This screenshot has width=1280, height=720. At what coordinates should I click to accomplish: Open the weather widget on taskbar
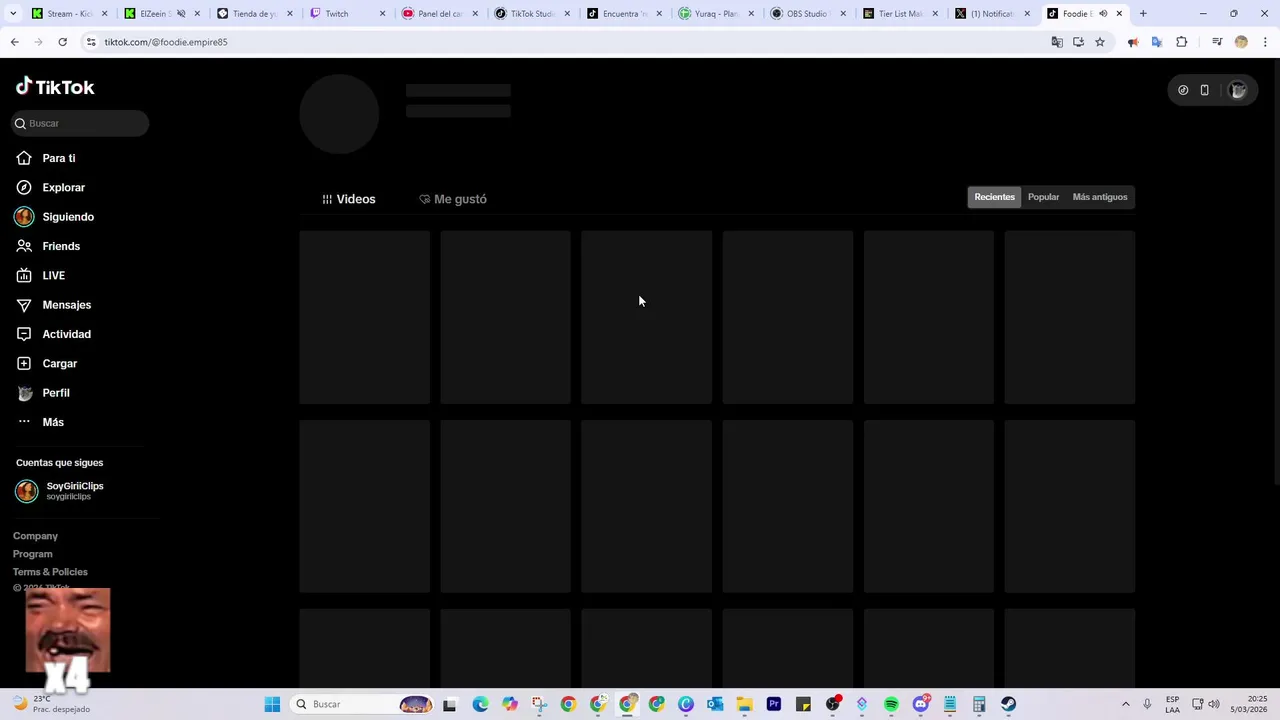[52, 704]
